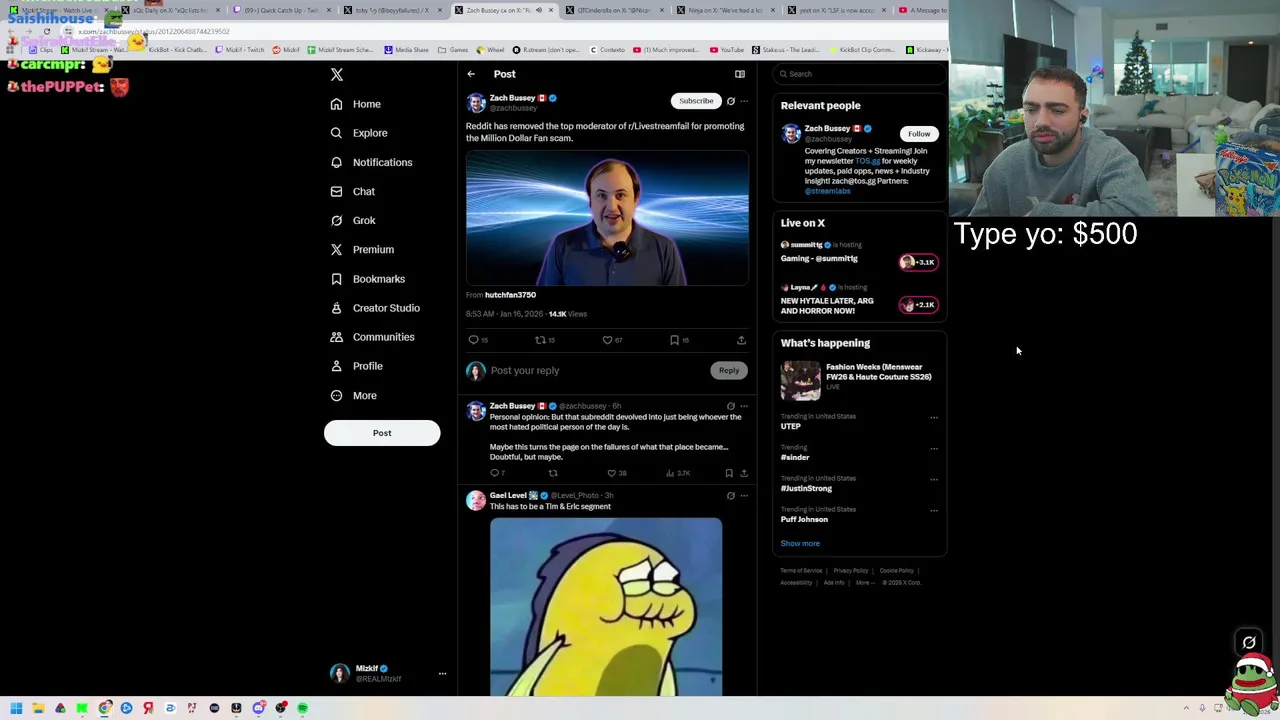The height and width of the screenshot is (720, 1280).
Task: Expand the More menu in the sidebar
Action: 353,395
